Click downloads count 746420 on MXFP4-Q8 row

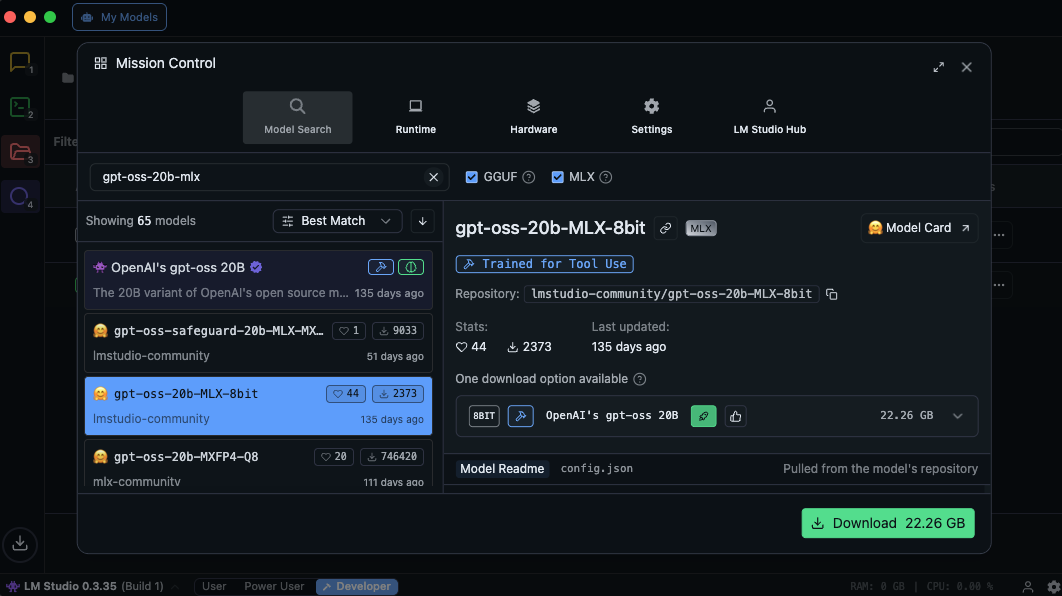pos(392,456)
